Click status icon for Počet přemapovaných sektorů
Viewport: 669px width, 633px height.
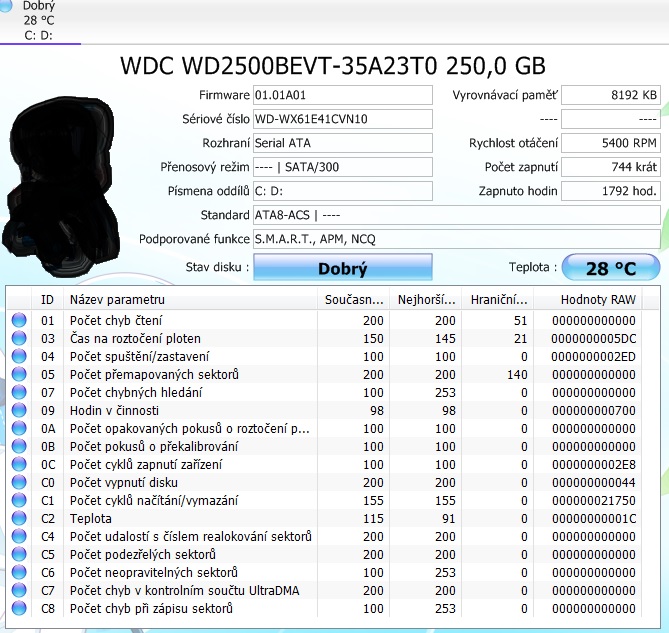[x=19, y=375]
